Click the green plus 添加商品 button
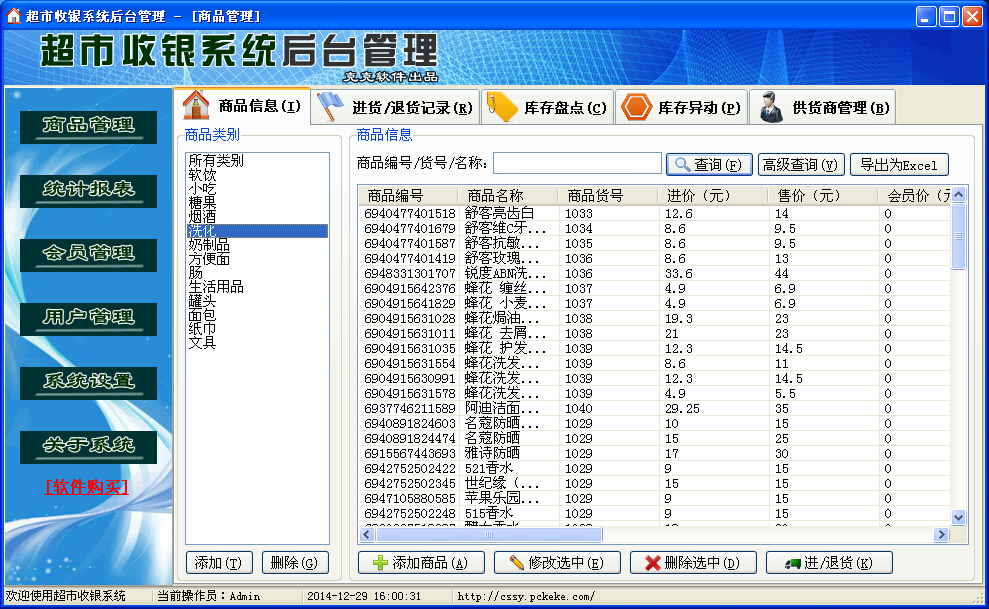The height and width of the screenshot is (609, 989). click(x=421, y=563)
